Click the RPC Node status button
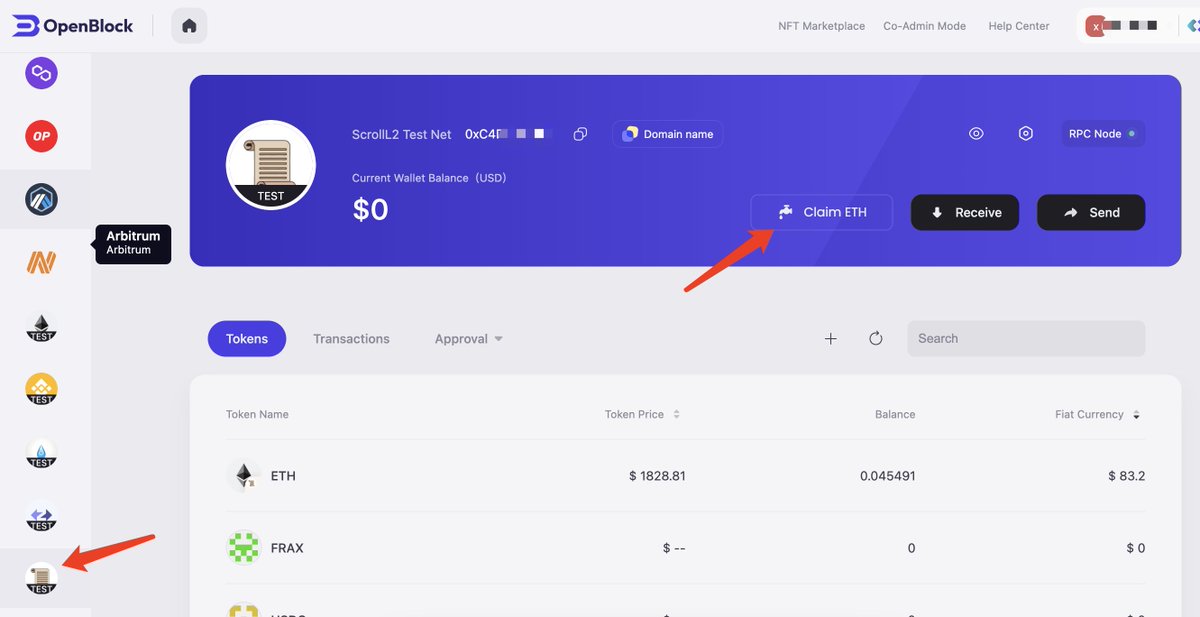This screenshot has height=617, width=1200. point(1104,134)
